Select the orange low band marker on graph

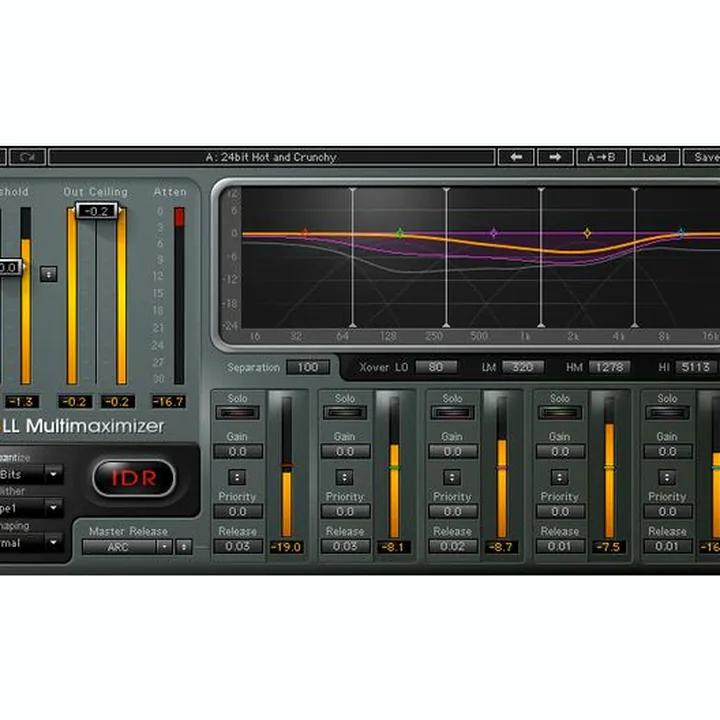click(x=305, y=233)
